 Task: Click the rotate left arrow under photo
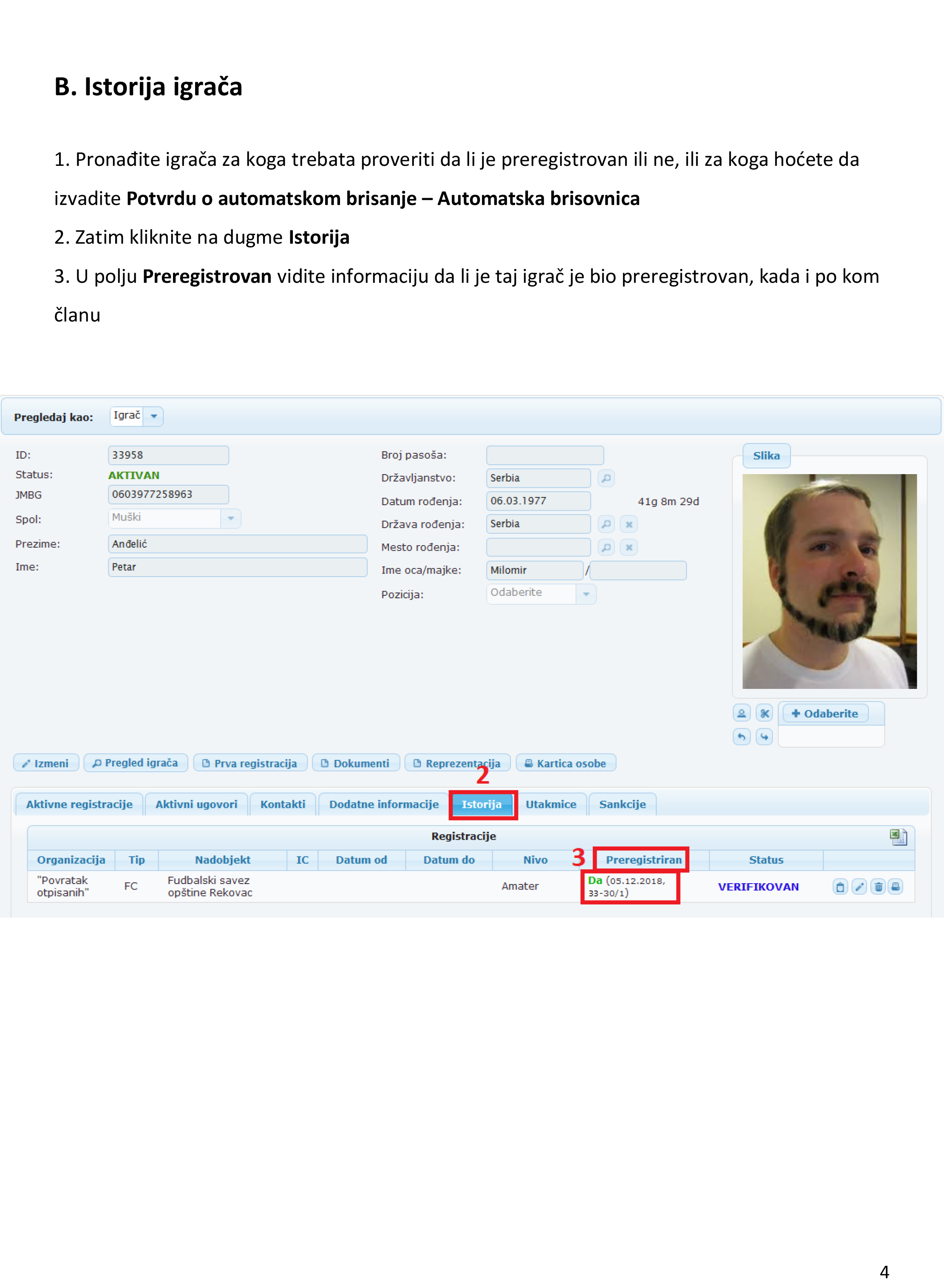pyautogui.click(x=741, y=736)
